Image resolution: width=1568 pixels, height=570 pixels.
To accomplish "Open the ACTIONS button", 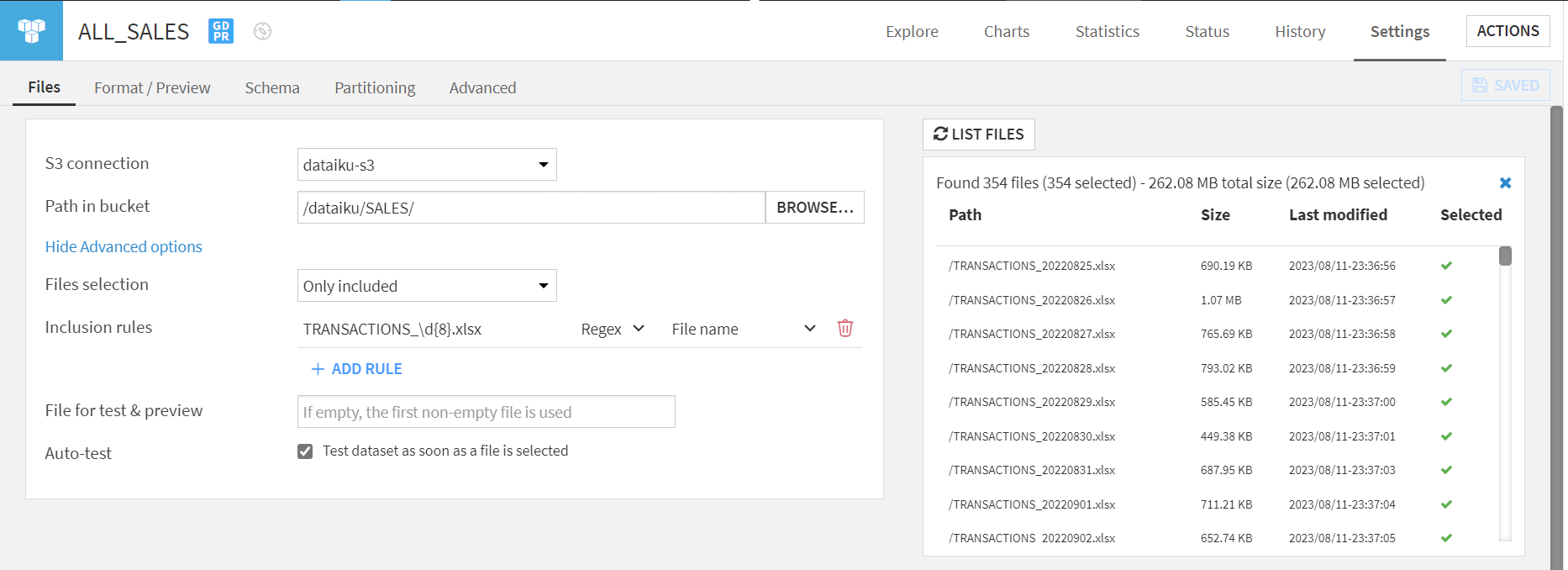I will [1507, 31].
